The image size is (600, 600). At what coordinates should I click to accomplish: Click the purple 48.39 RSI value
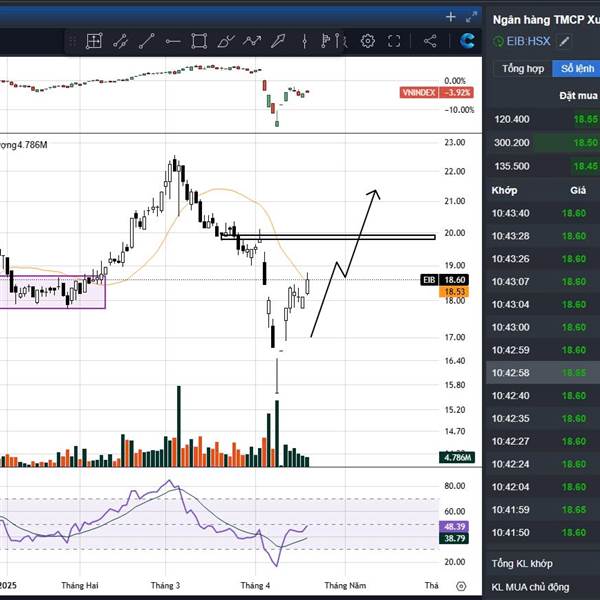click(x=454, y=527)
